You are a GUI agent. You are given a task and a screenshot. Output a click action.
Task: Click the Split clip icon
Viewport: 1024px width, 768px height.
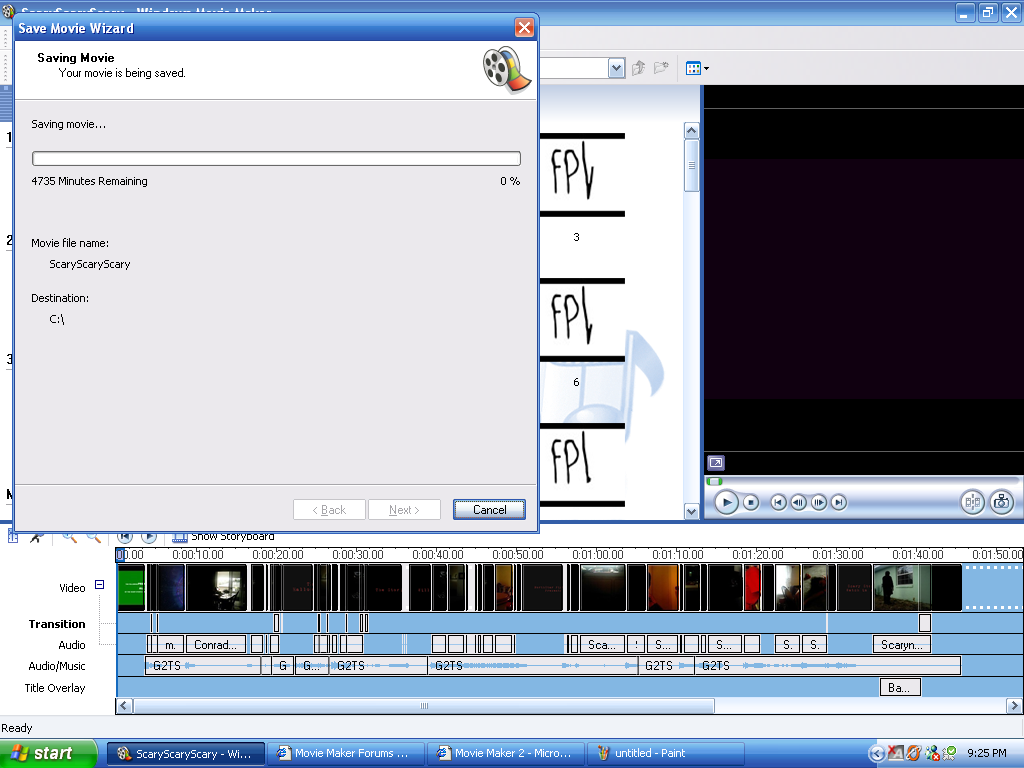pos(972,502)
